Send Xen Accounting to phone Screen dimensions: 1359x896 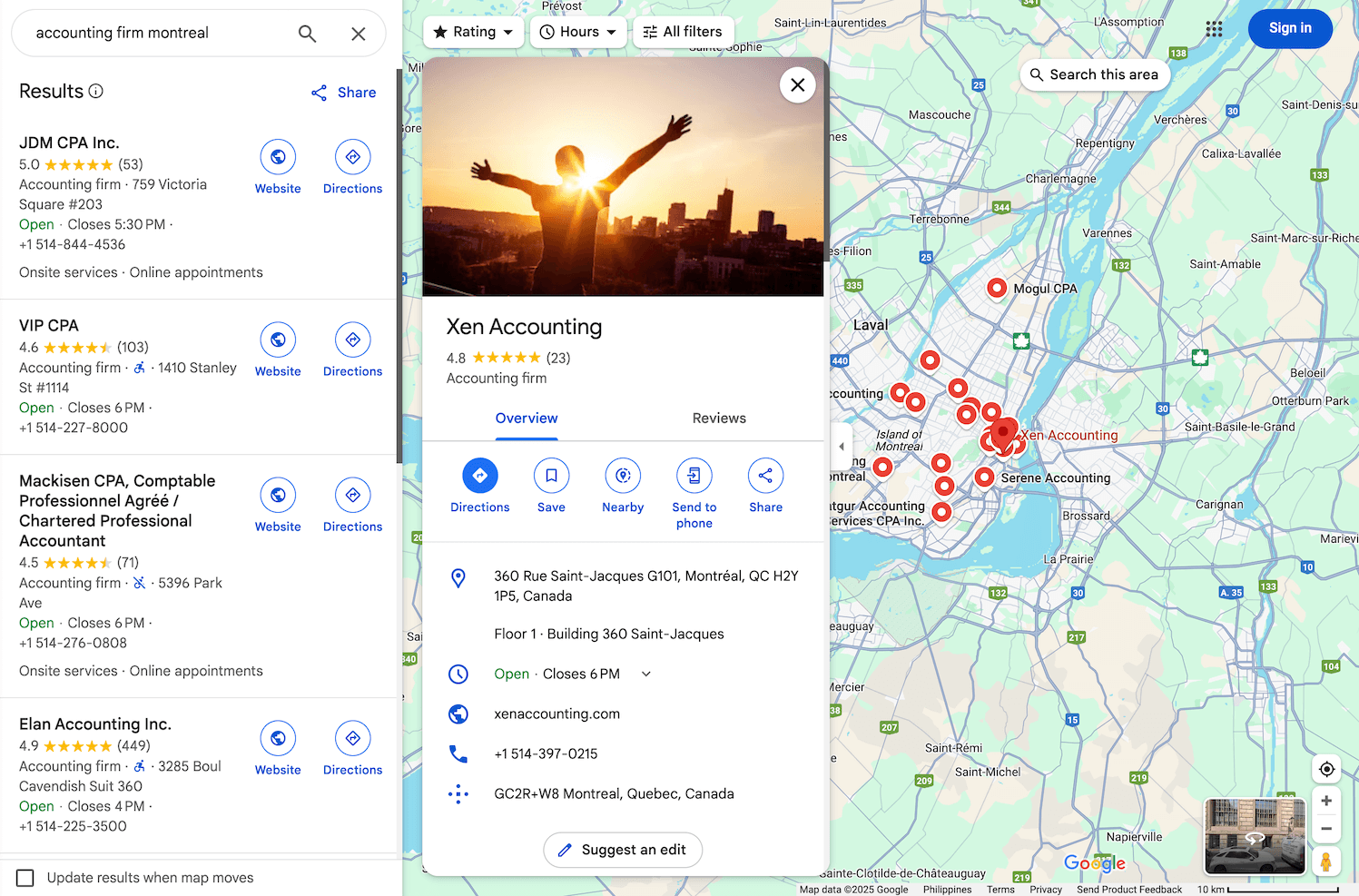coord(694,476)
